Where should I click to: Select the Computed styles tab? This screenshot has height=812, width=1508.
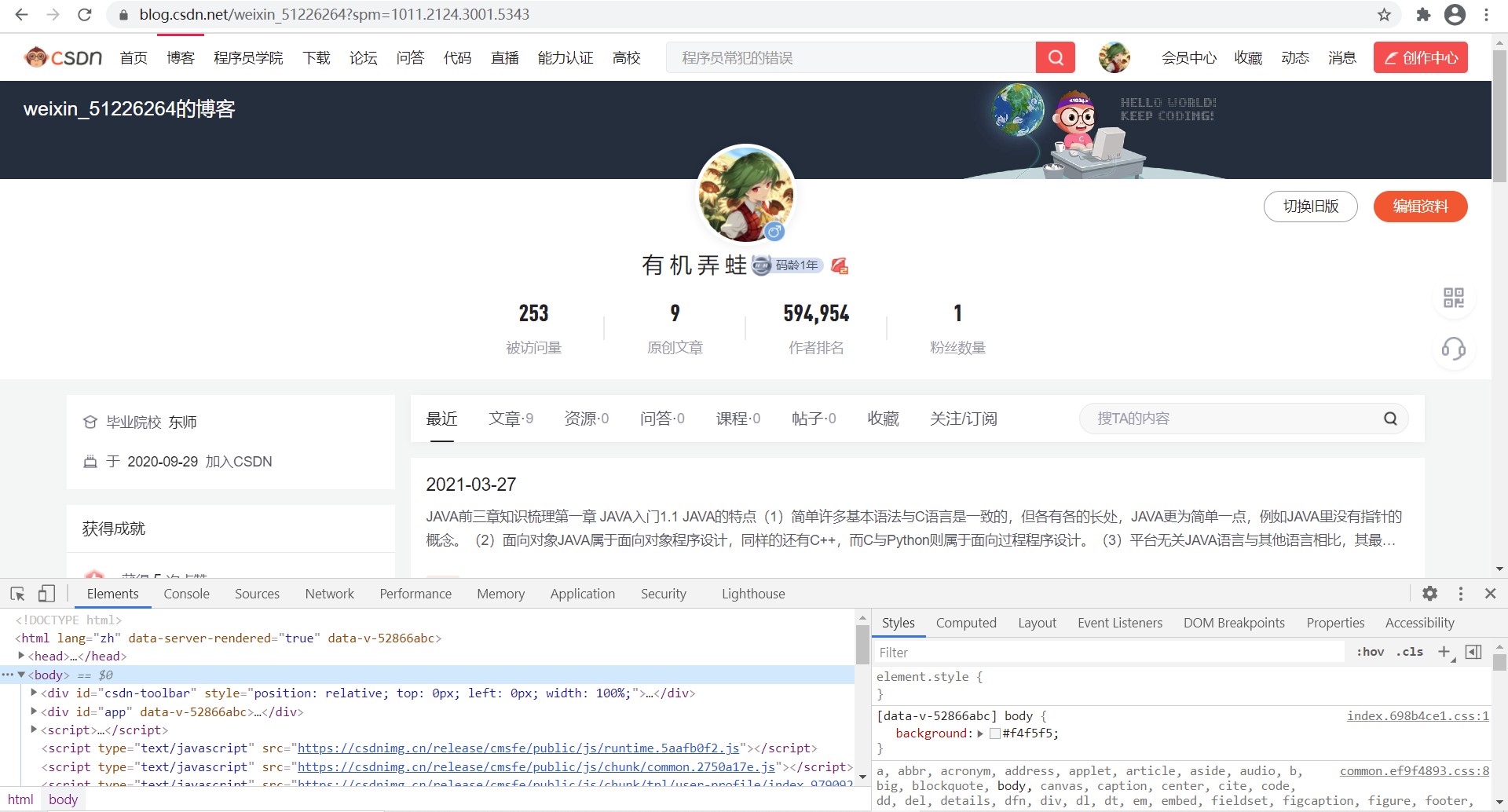pyautogui.click(x=966, y=623)
